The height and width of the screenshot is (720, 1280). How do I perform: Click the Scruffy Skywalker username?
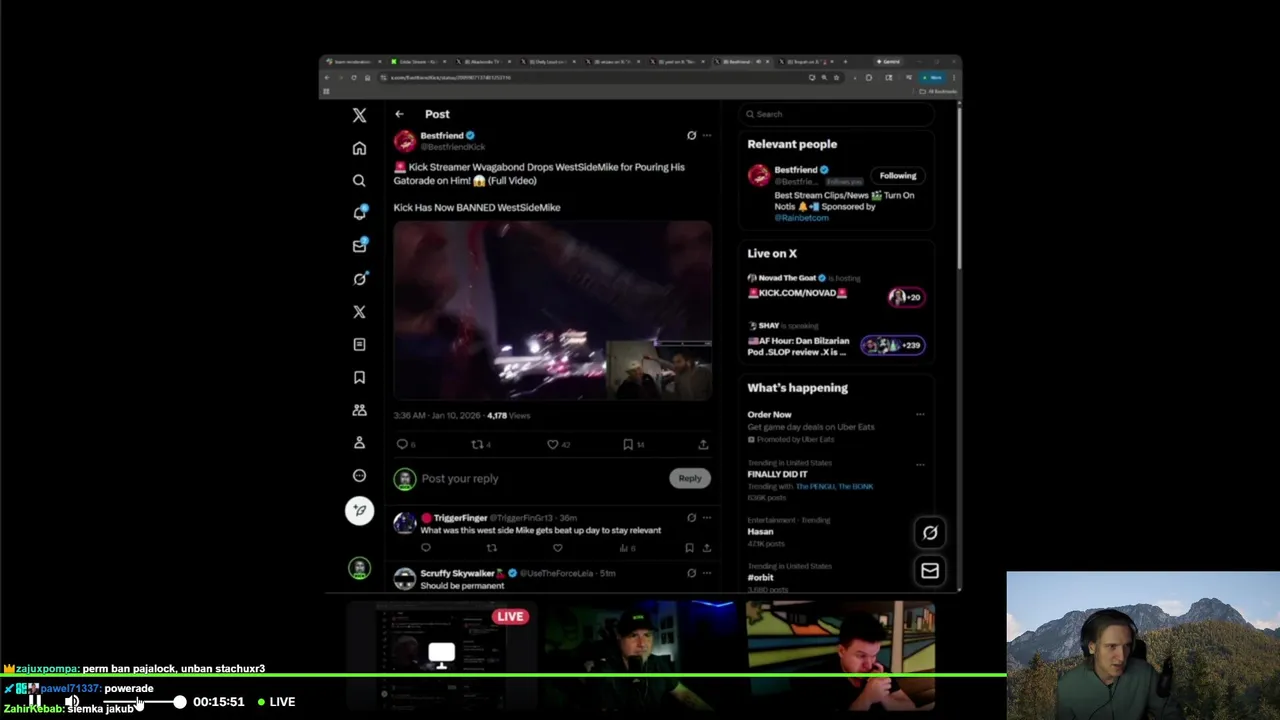click(458, 573)
